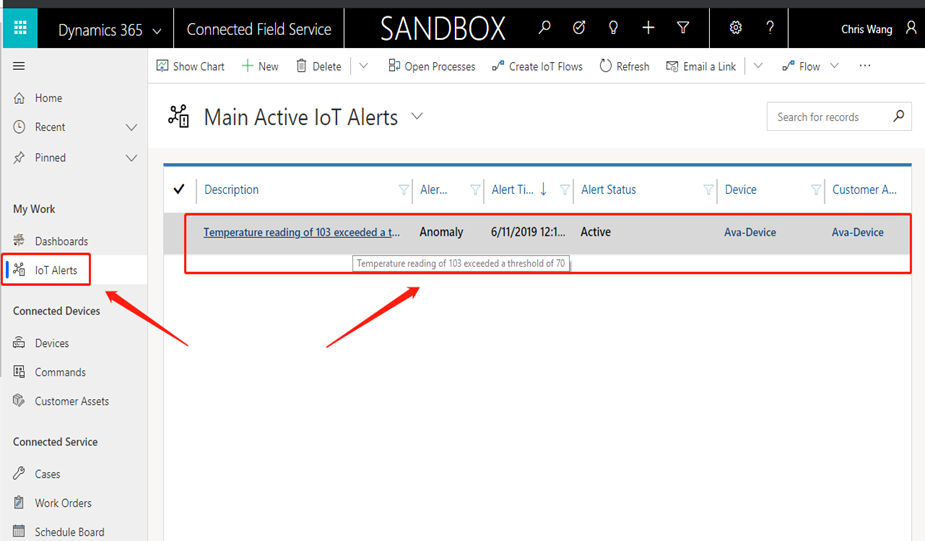Open Chris Wang user profile icon
Viewport: 925px width, 541px height.
click(x=911, y=28)
